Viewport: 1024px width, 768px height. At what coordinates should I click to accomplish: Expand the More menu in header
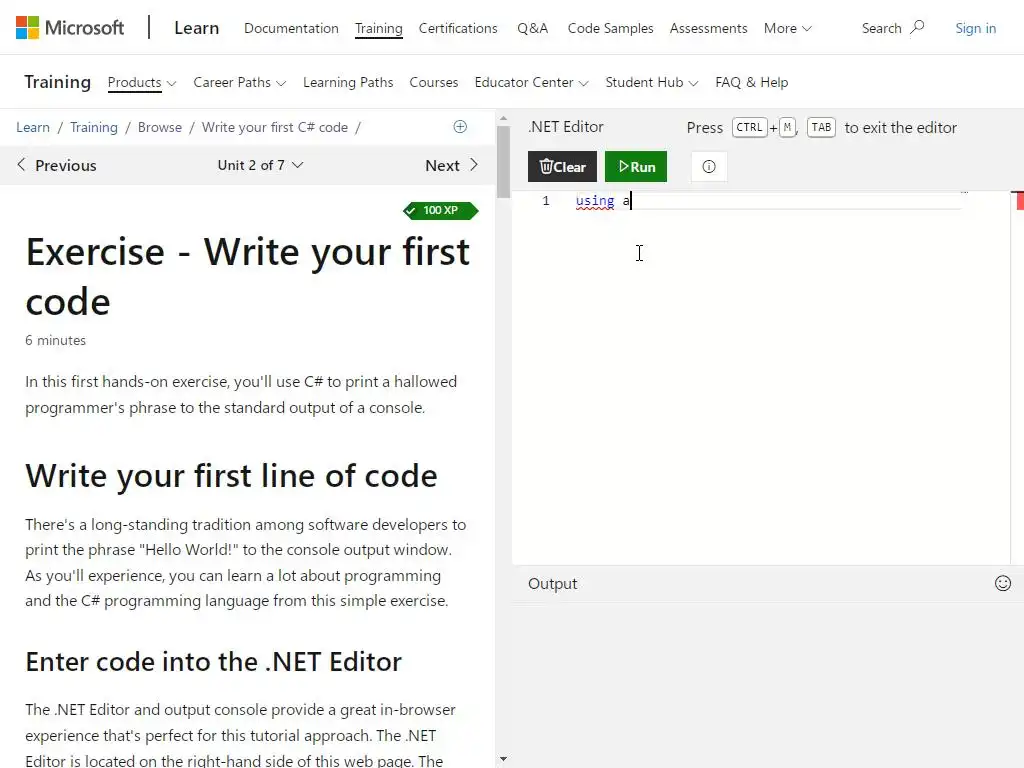(788, 28)
